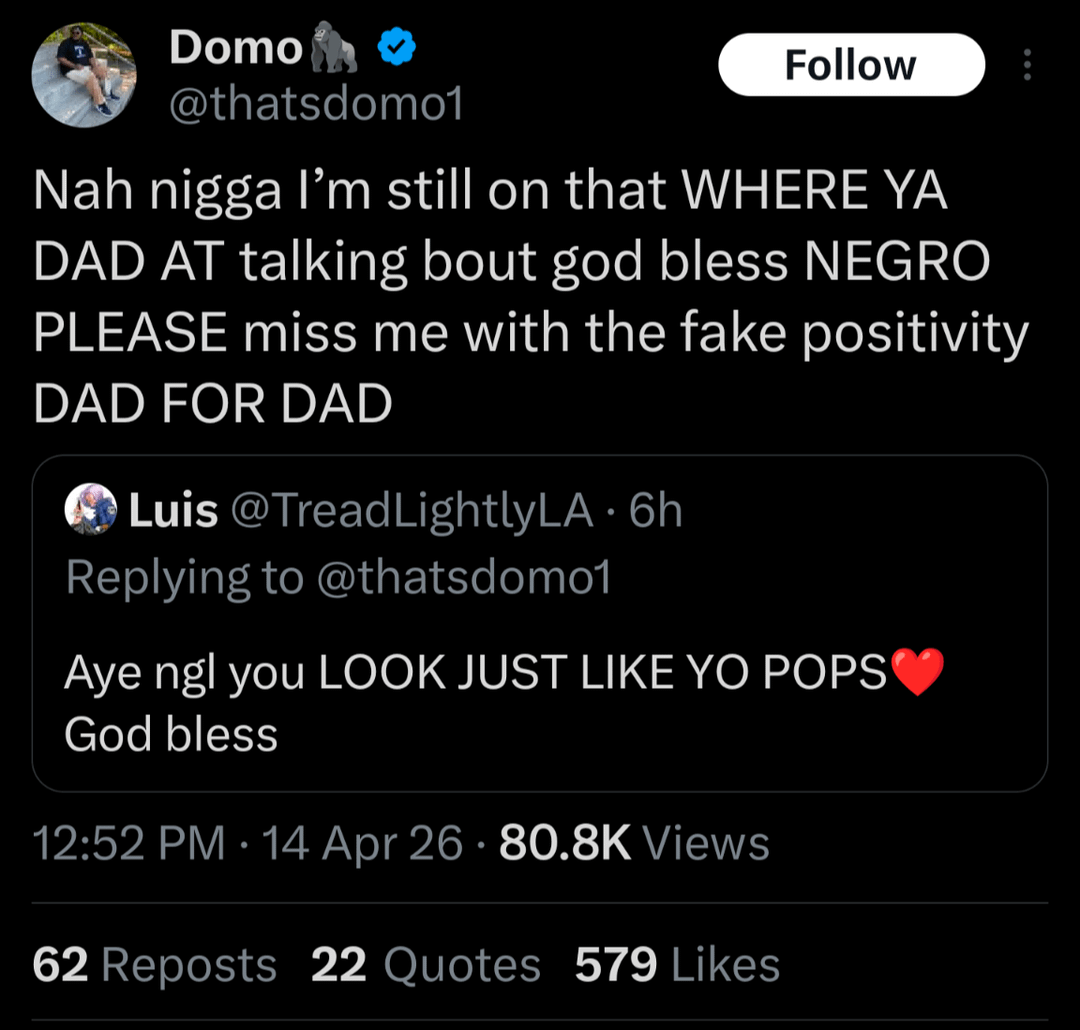
Task: Click the 14 Apr 26 date
Action: 362,844
